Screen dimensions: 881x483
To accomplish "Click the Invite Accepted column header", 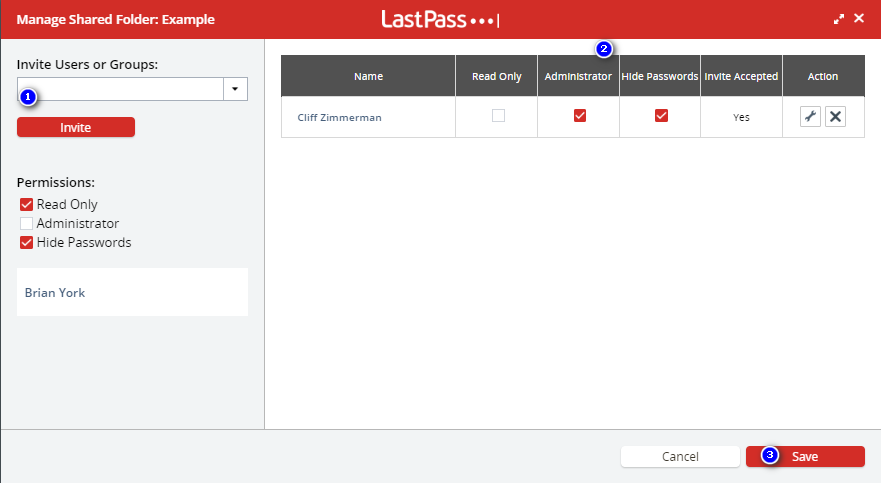I will [x=741, y=76].
